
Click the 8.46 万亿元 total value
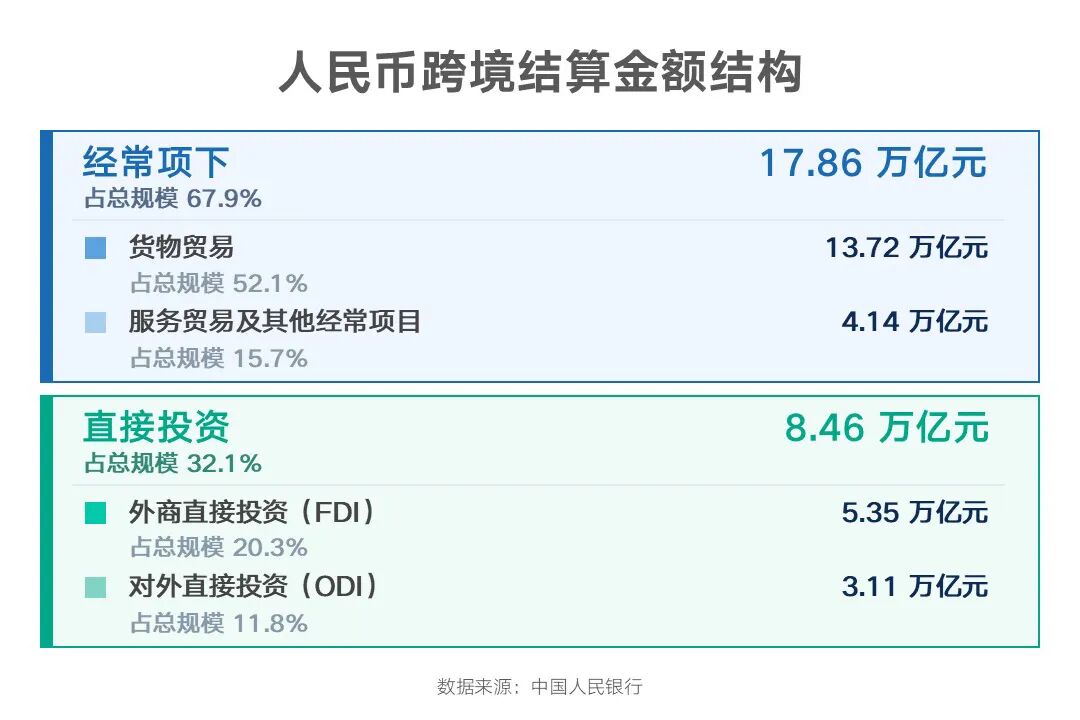click(886, 427)
